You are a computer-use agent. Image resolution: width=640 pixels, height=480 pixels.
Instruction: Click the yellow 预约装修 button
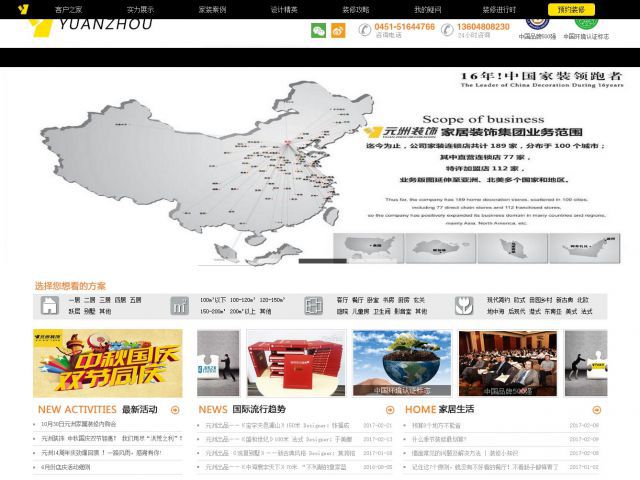coord(571,9)
